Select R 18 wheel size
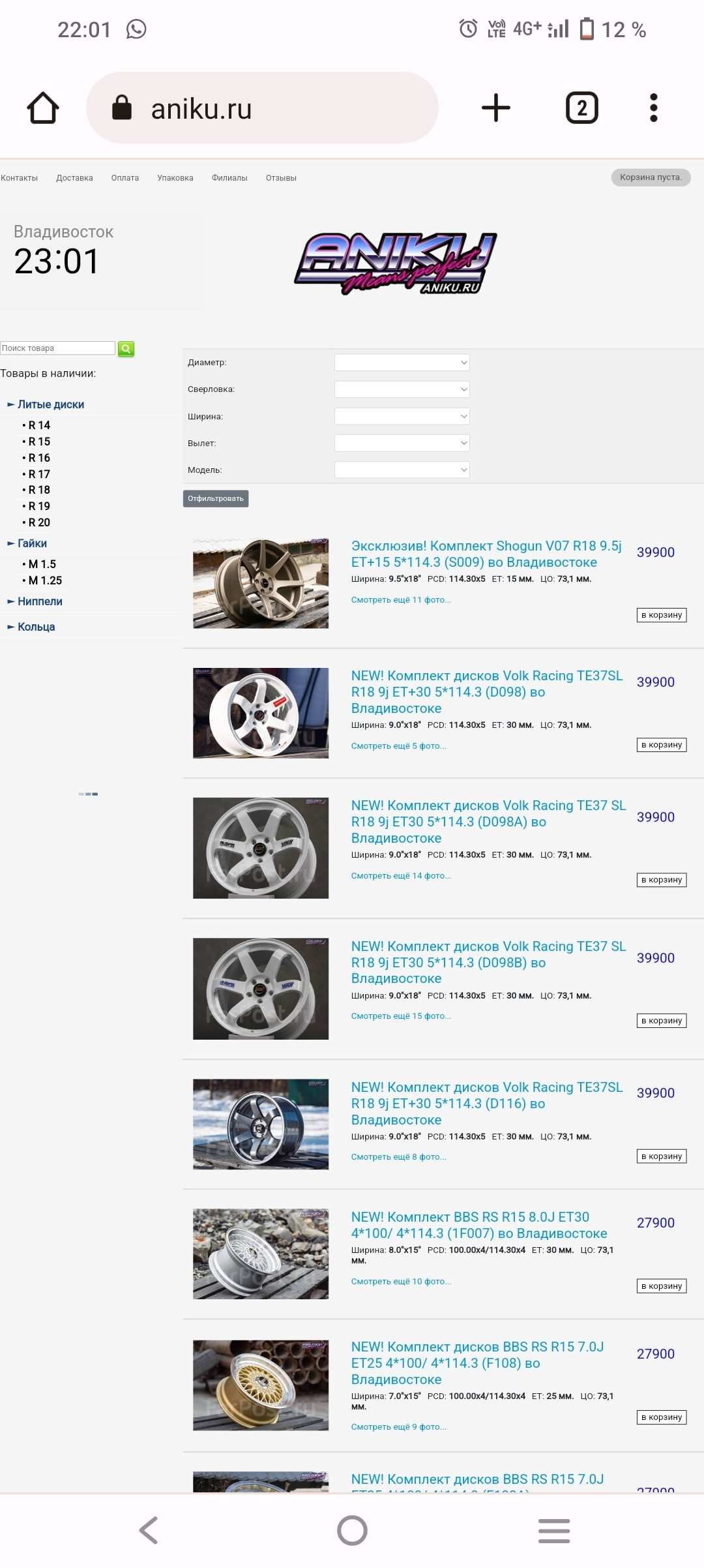The image size is (704, 1568). [39, 490]
